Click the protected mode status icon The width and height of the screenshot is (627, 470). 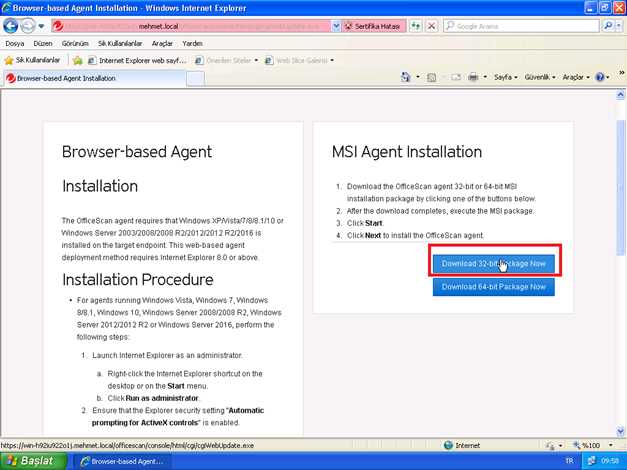coord(551,446)
